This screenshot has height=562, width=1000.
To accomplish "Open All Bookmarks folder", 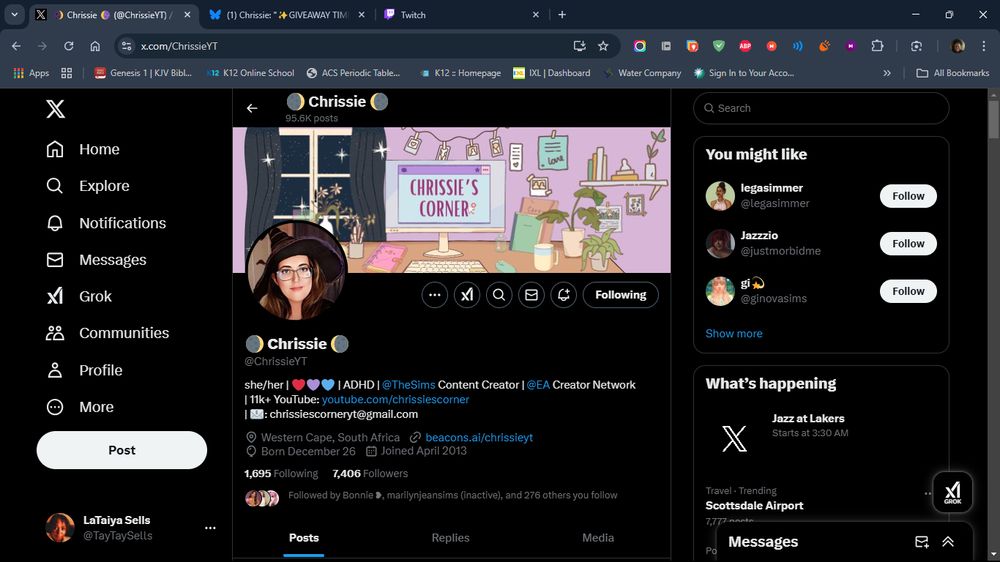I will tap(953, 73).
